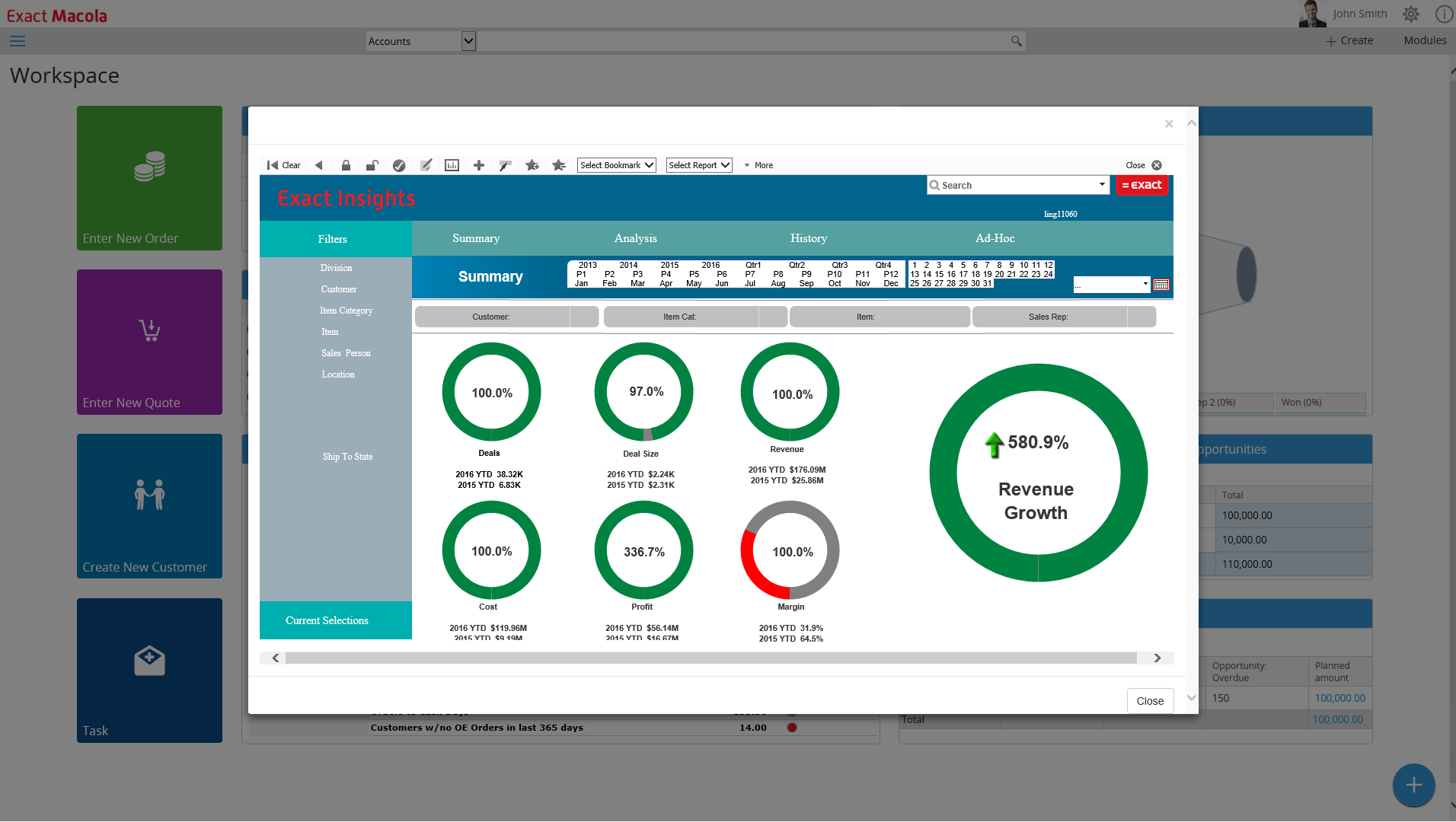This screenshot has width=1456, height=822.
Task: Expand the More toolbar menu
Action: point(758,165)
